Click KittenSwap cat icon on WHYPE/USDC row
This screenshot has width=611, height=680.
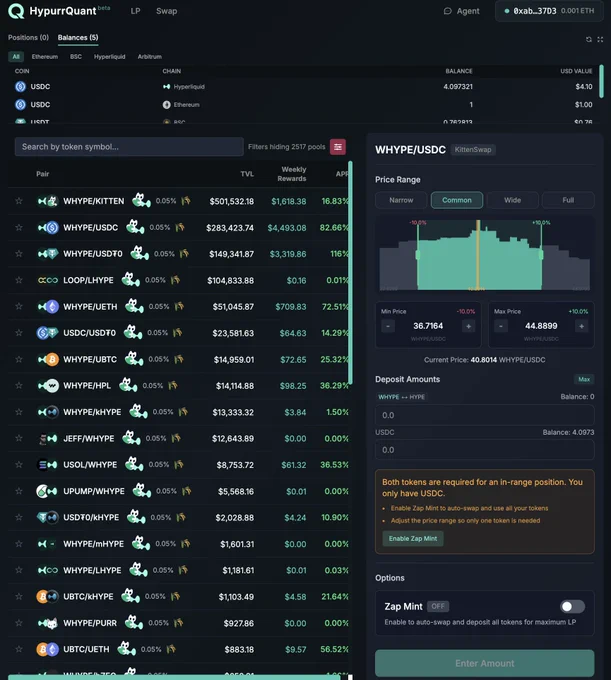135,227
